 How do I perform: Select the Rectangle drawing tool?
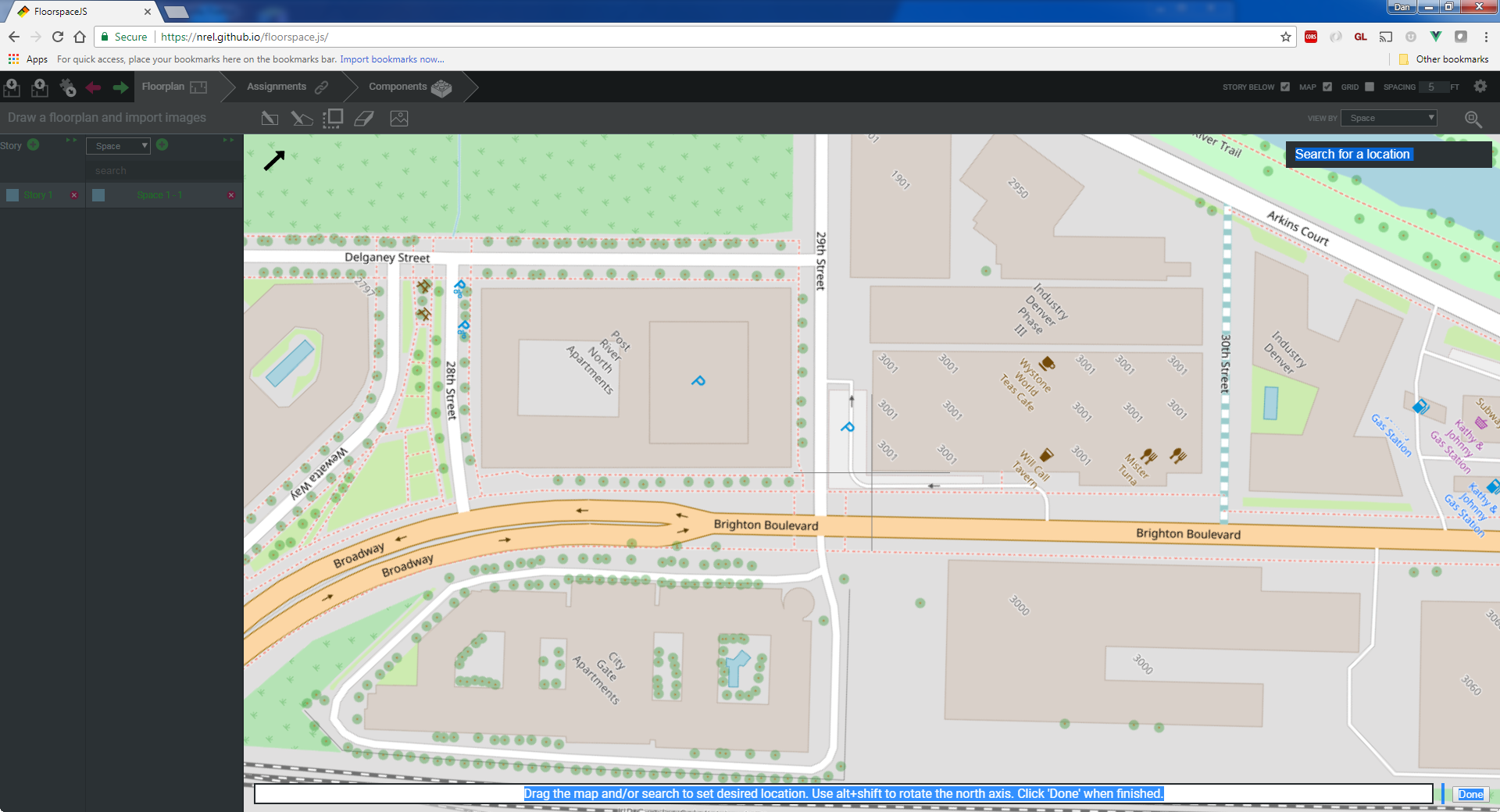point(270,119)
